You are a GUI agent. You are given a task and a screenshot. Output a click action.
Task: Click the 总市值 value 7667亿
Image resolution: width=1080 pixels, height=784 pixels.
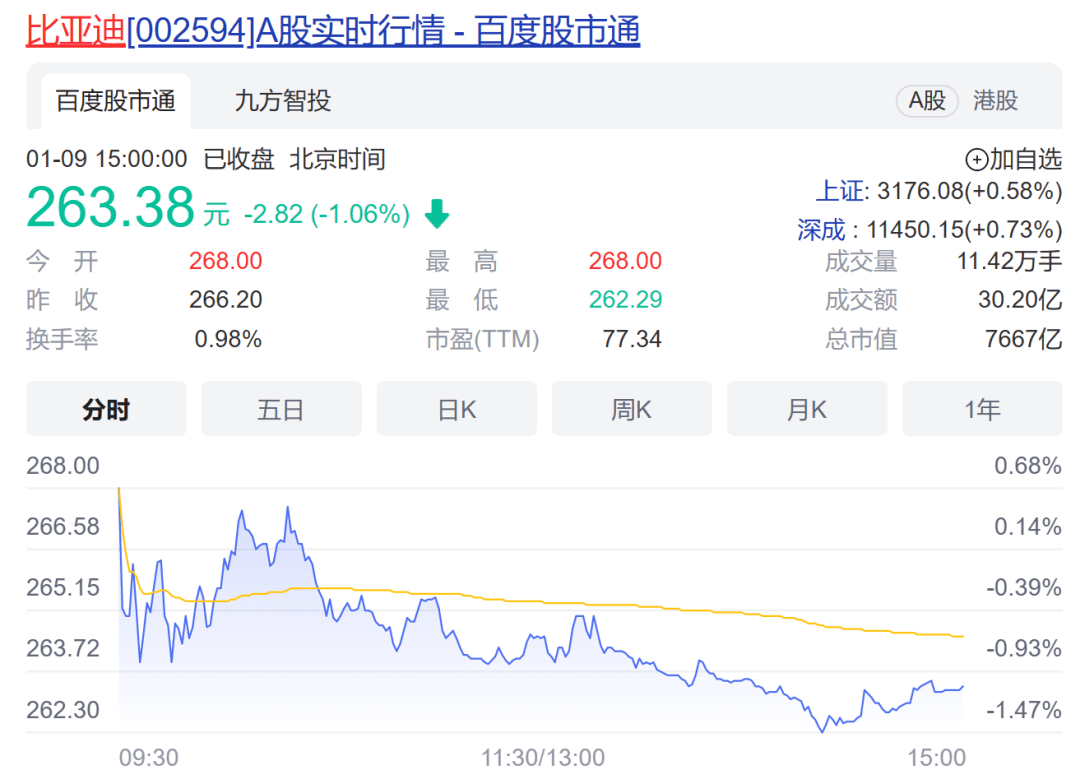tap(1024, 339)
